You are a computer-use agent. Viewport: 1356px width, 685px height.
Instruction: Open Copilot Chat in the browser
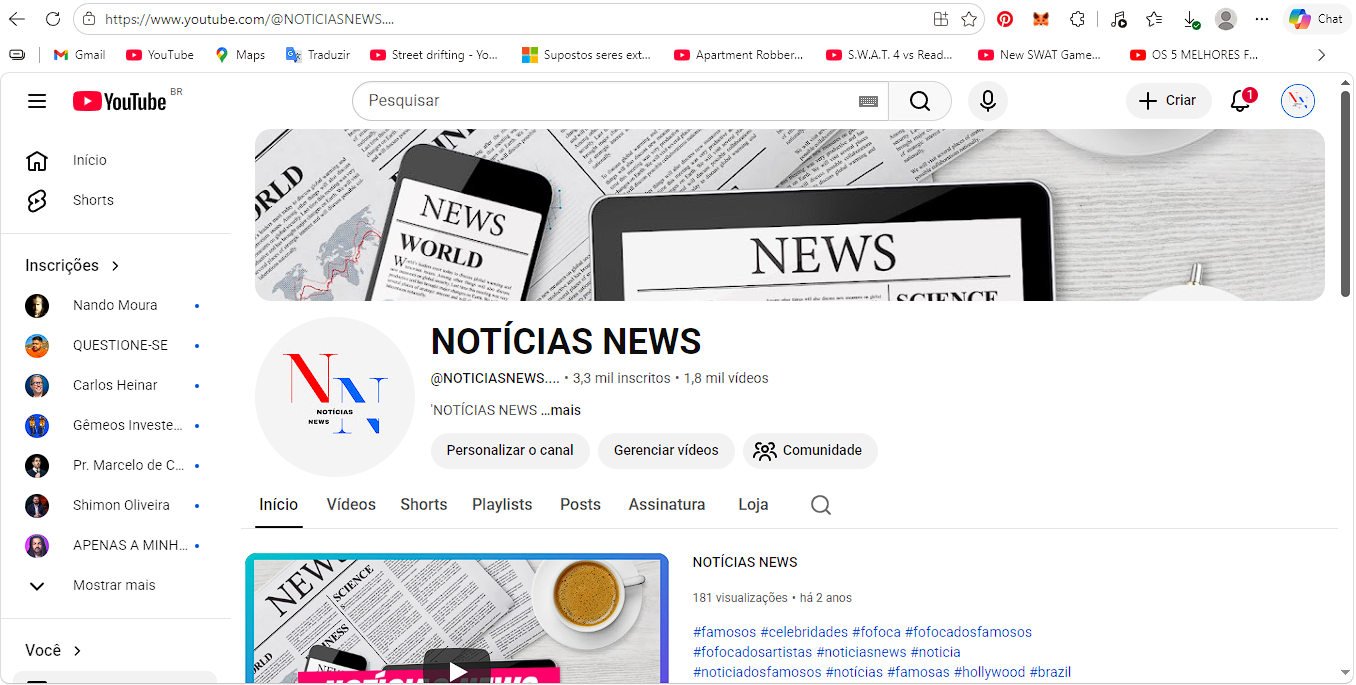click(1315, 19)
